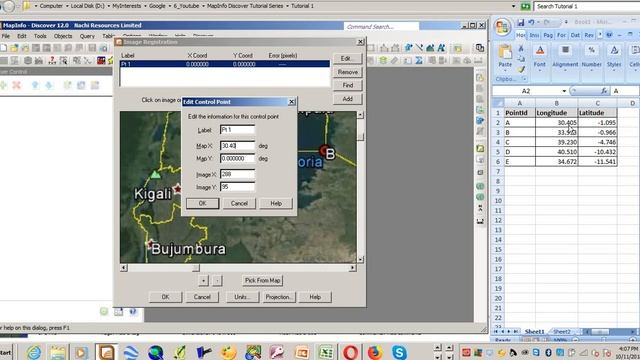Click the image scrollbar down arrow

360,259
